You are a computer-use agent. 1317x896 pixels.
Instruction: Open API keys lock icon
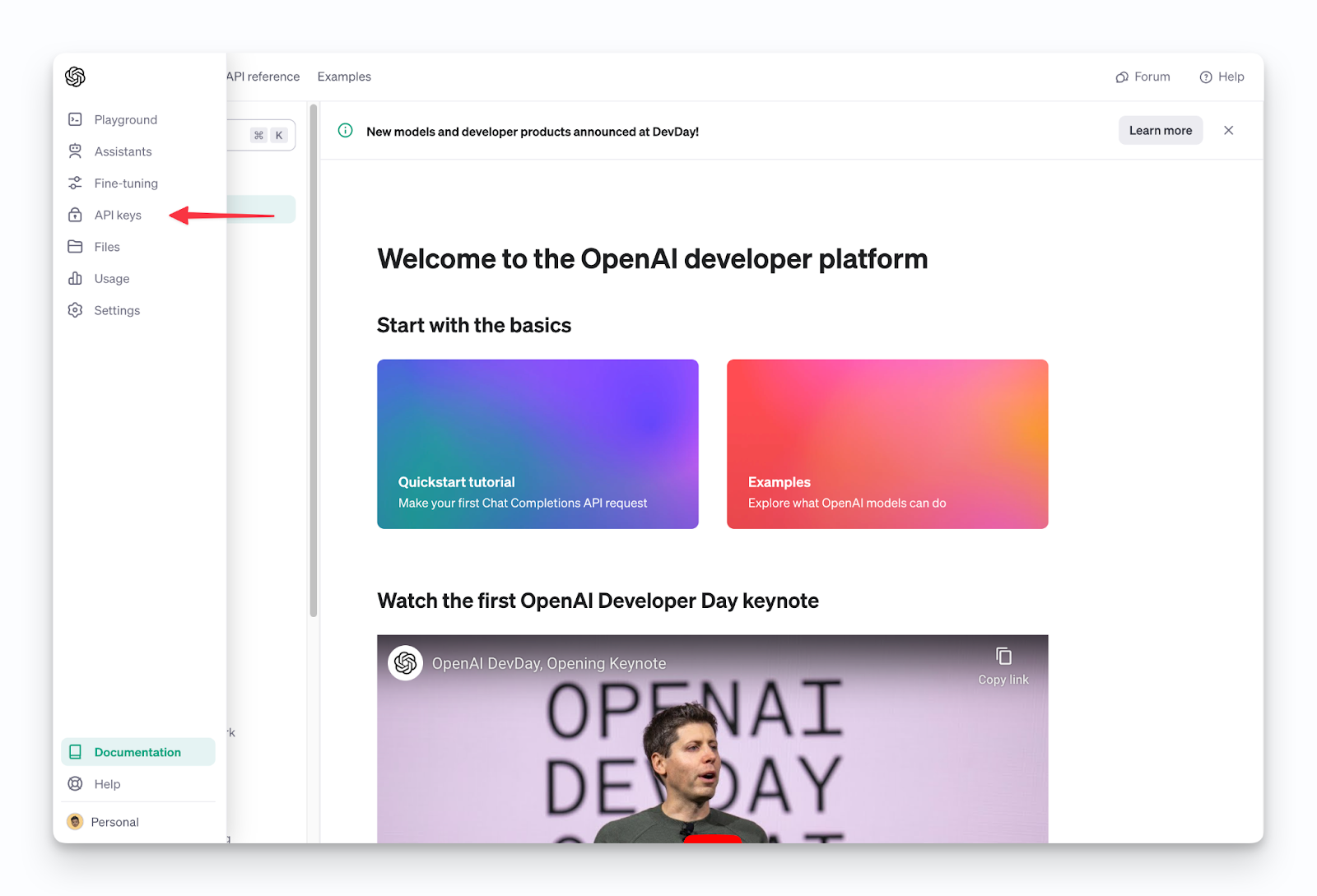click(x=75, y=215)
